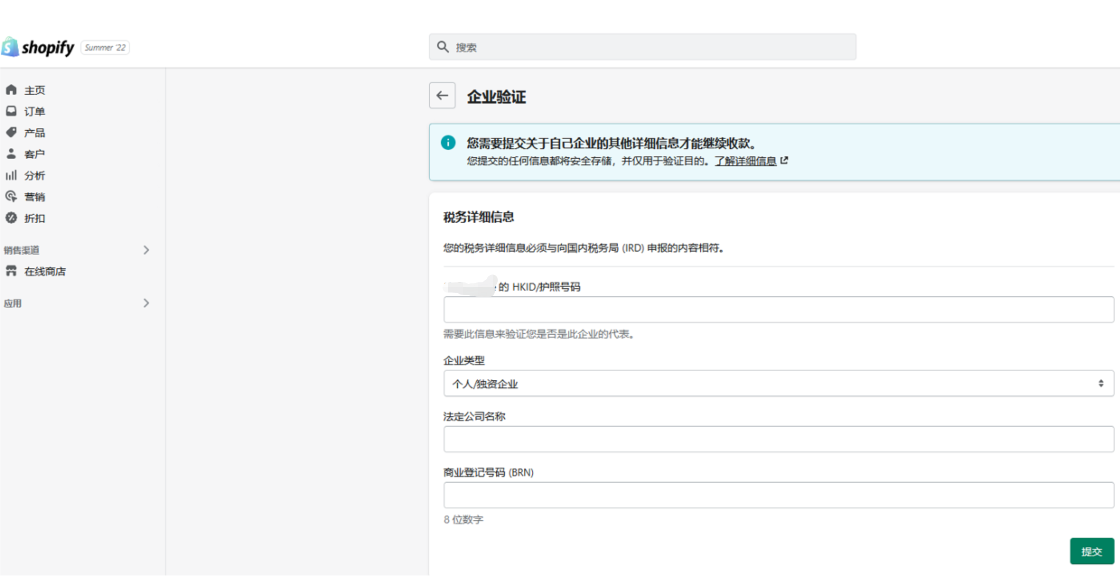Click the orders inbox icon beside 订单
Screen dimensions: 1120x580
tap(11, 111)
